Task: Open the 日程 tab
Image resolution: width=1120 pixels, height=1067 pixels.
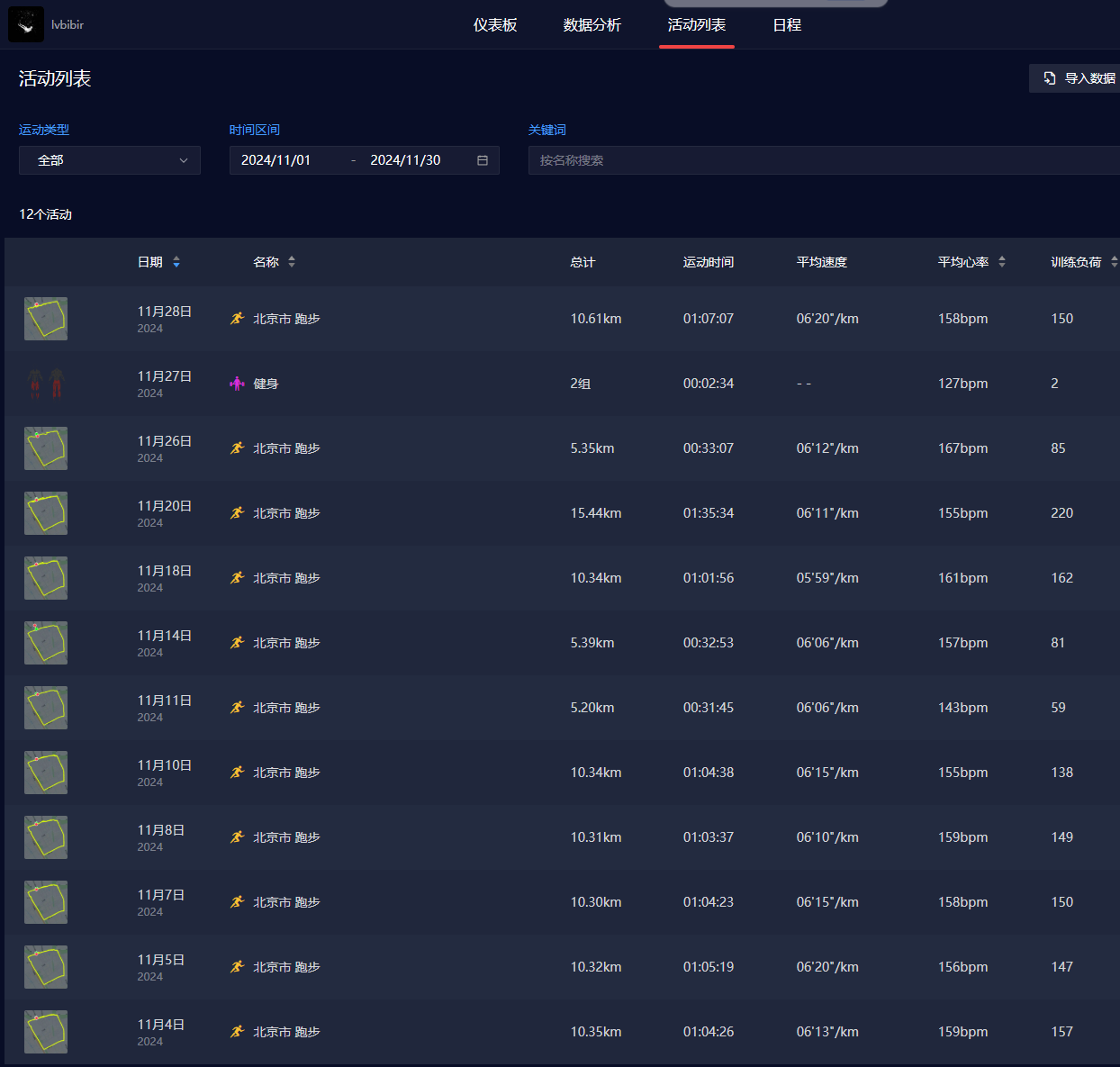Action: coord(787,25)
